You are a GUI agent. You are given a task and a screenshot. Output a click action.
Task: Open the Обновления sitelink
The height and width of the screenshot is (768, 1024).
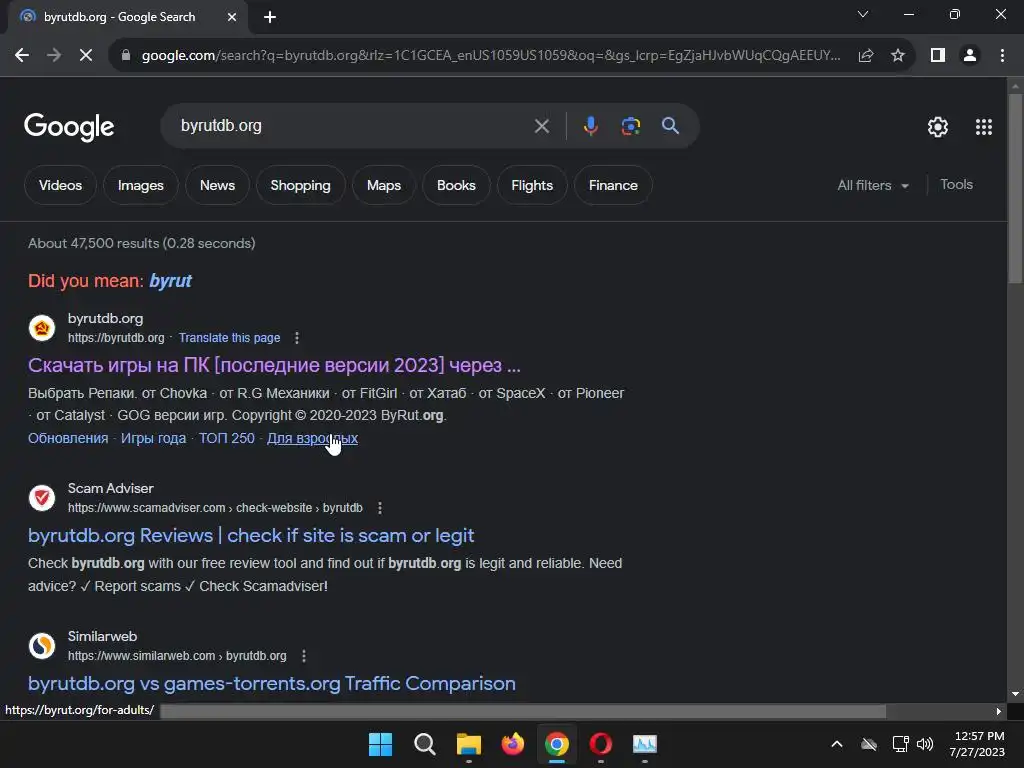pyautogui.click(x=68, y=438)
